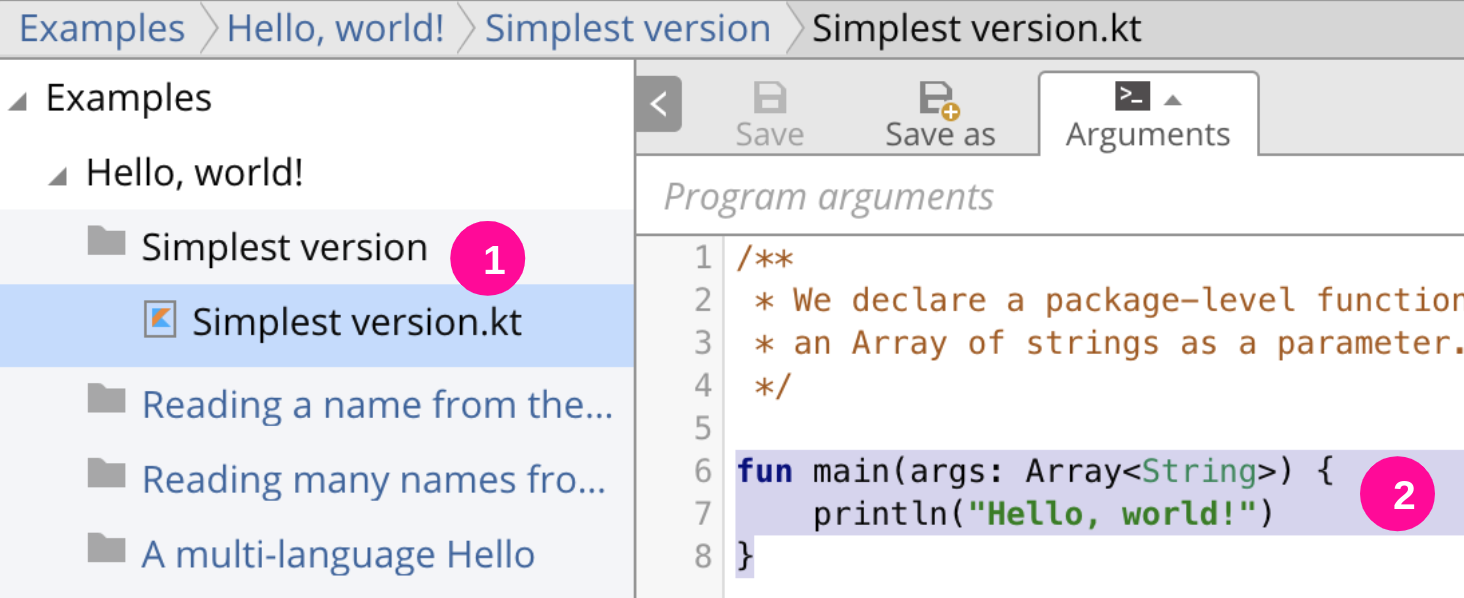Collapse the Examples tree node
1464x598 pixels.
coord(18,101)
